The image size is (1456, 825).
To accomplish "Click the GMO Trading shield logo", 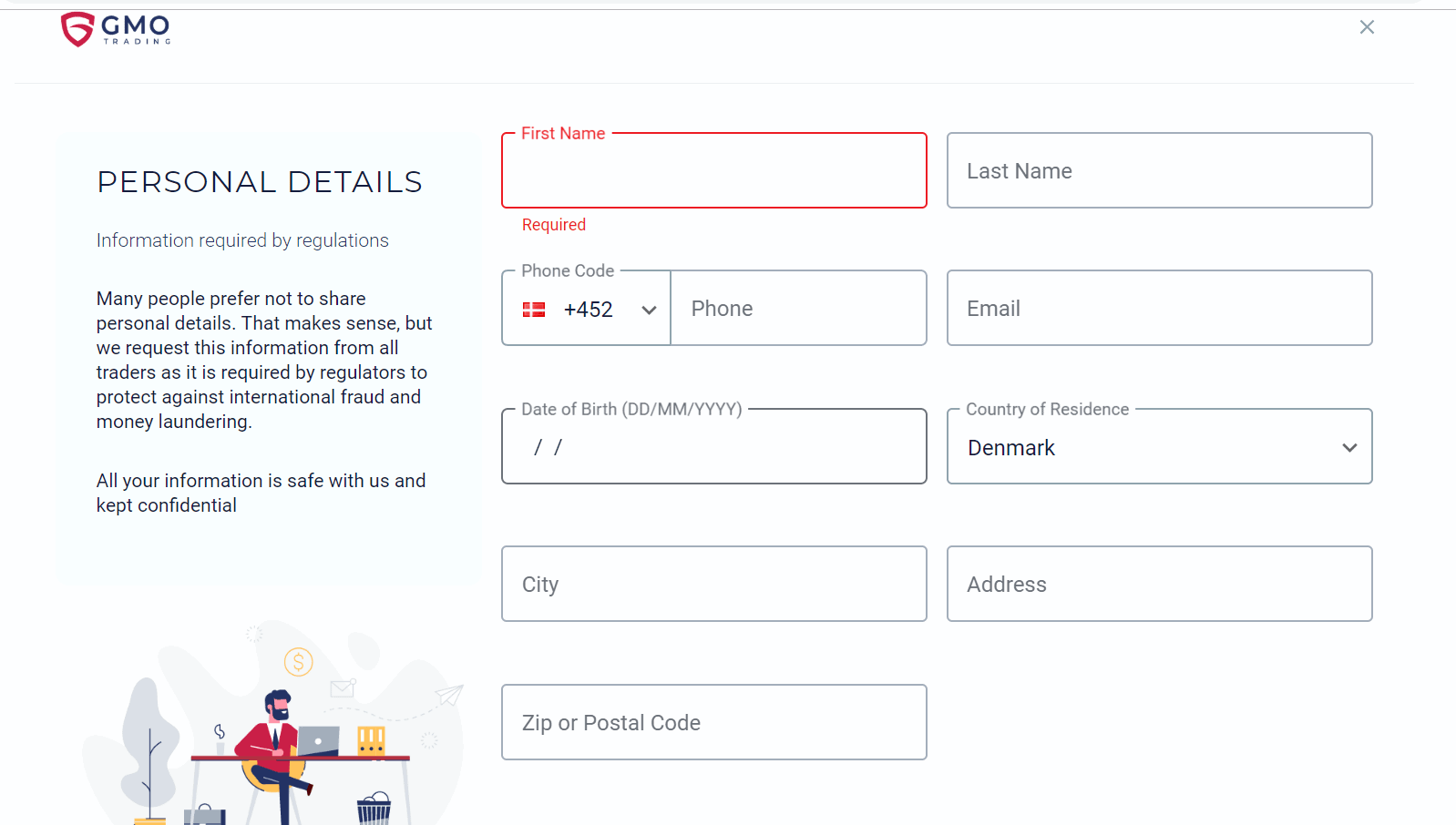I will point(77,29).
